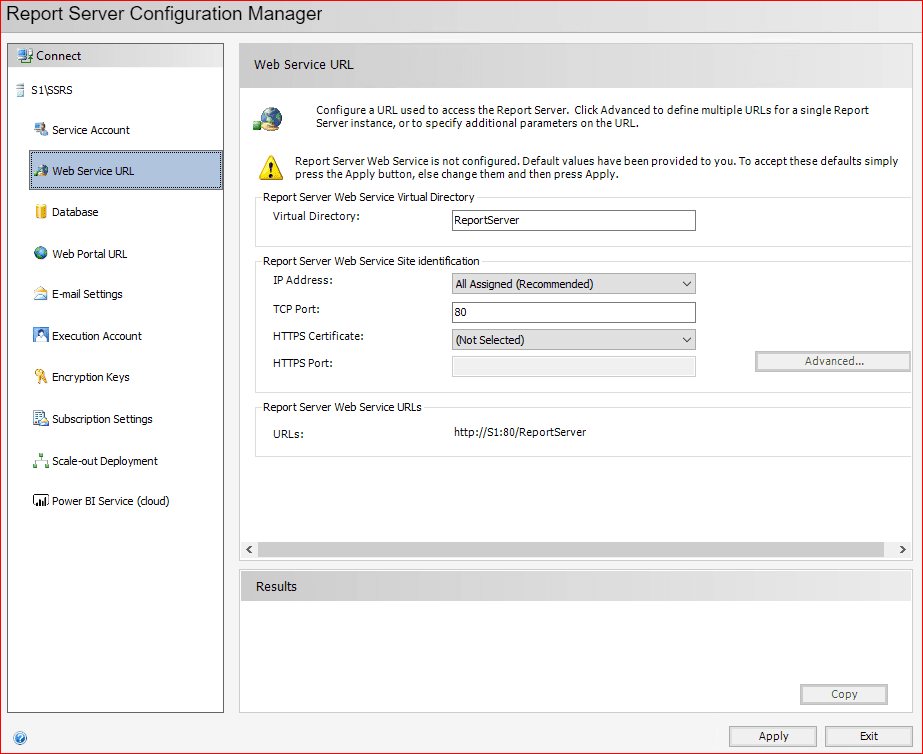Click the Execution Account icon
The image size is (923, 754).
(x=41, y=335)
